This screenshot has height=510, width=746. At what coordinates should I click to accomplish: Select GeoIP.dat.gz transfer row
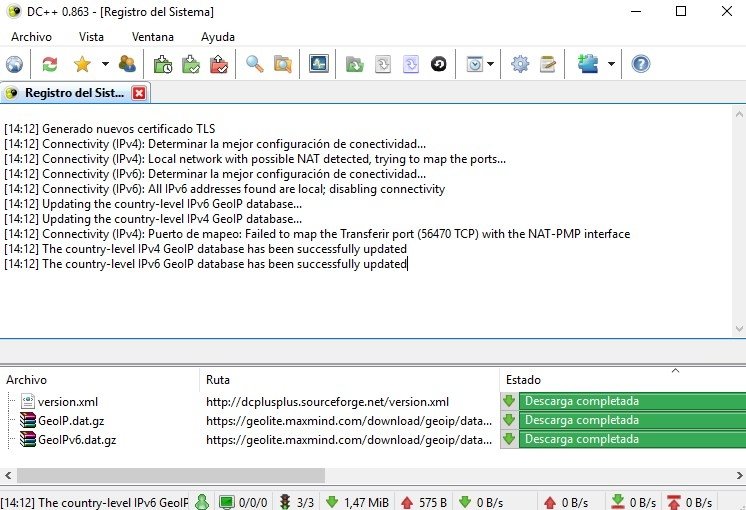point(373,421)
